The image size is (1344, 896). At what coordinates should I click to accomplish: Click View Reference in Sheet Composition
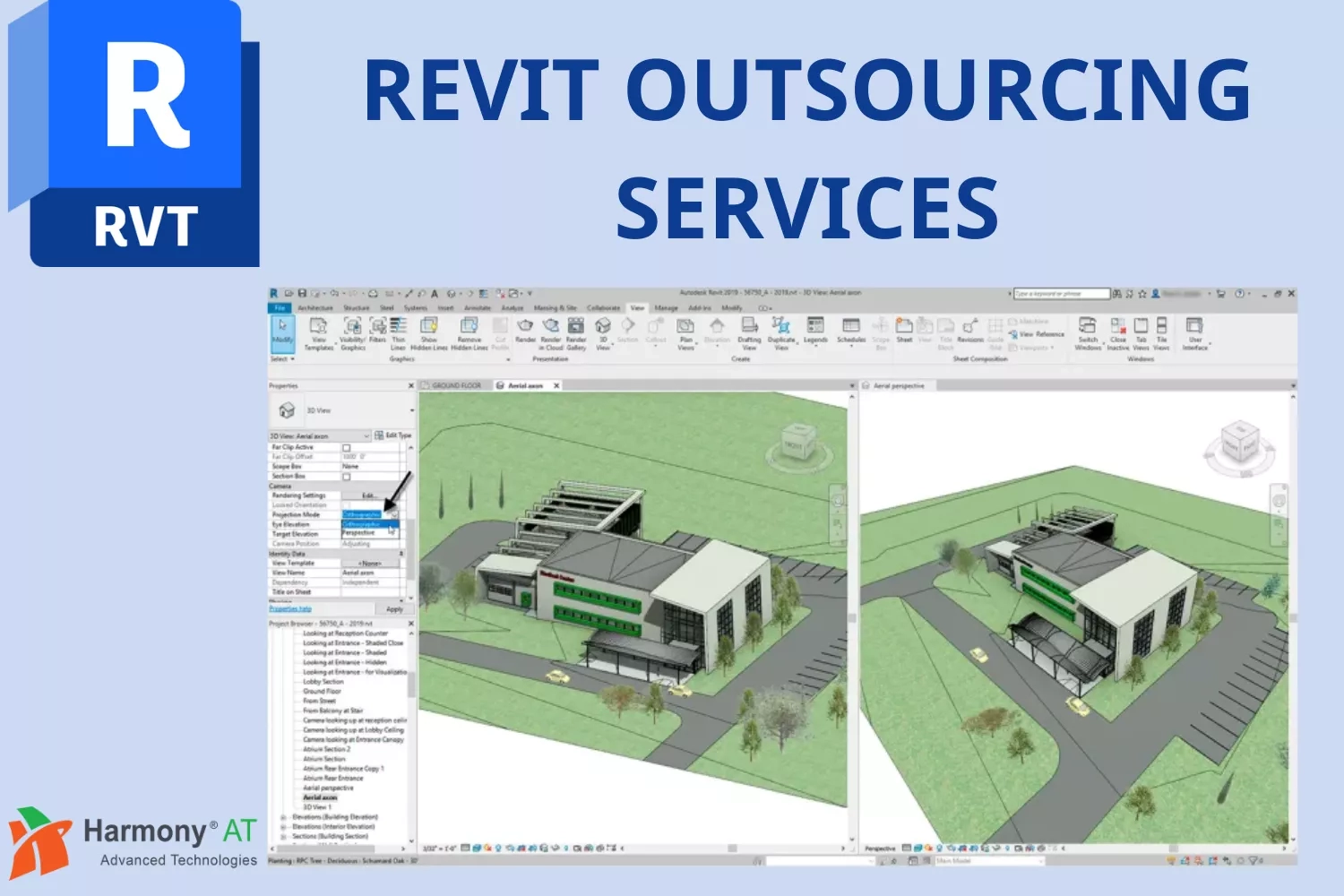(x=1037, y=334)
